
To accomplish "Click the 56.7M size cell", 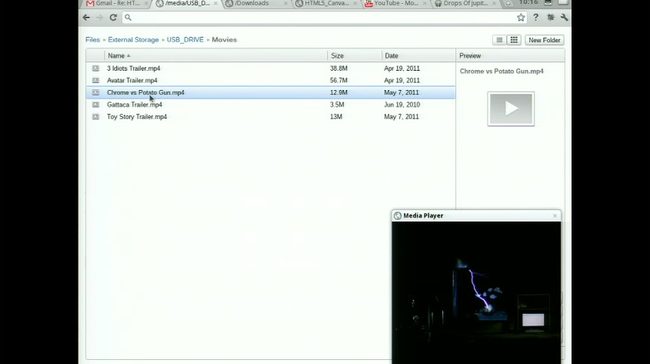I will pos(339,80).
